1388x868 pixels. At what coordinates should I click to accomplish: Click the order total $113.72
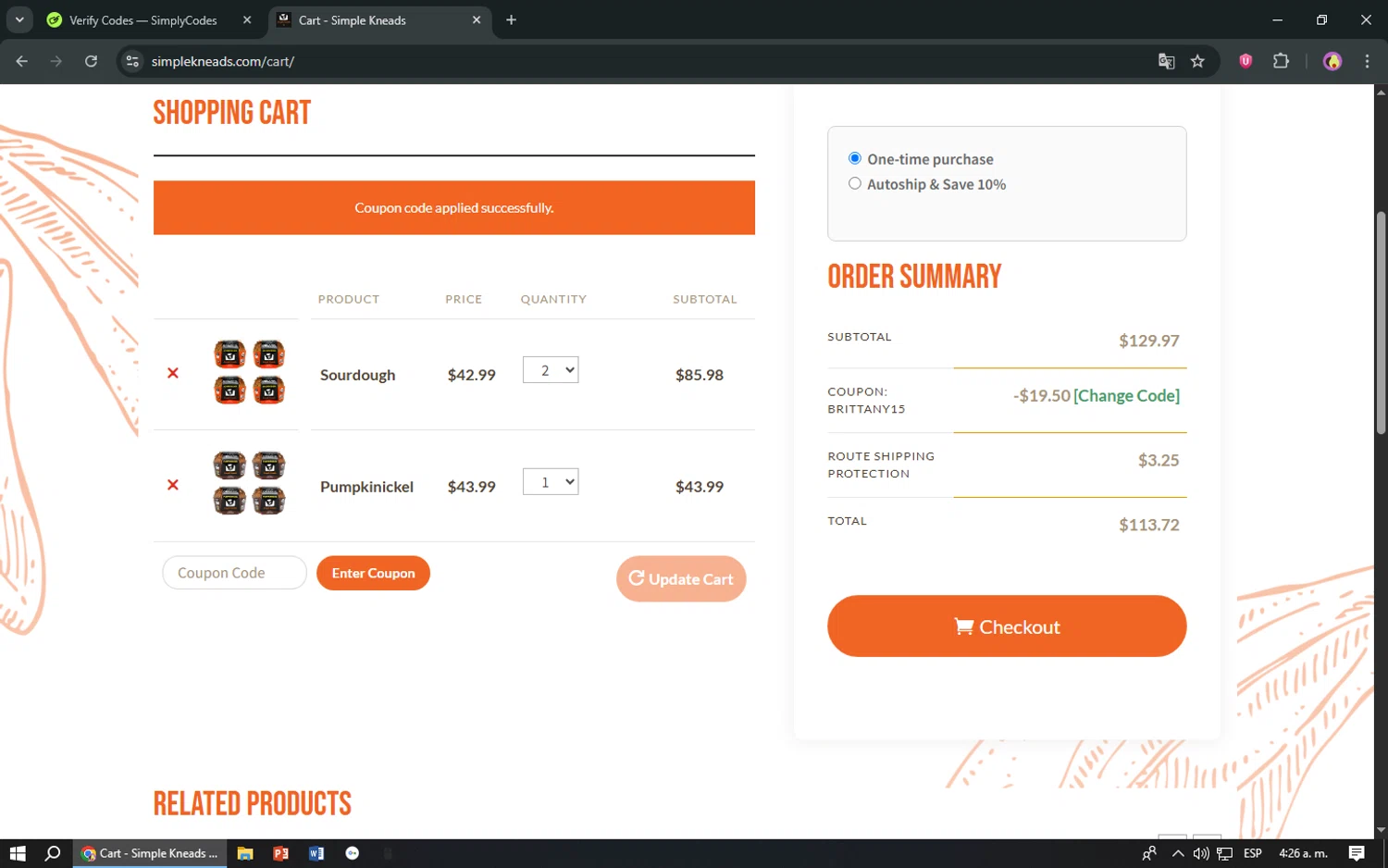pos(1149,525)
